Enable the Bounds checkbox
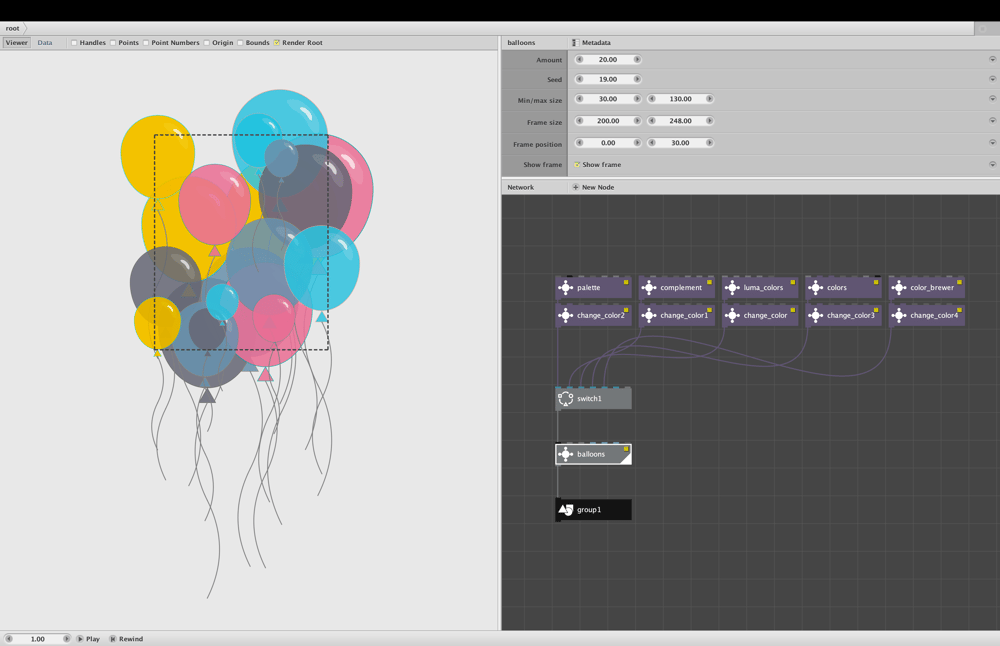The width and height of the screenshot is (1000, 646). [240, 43]
